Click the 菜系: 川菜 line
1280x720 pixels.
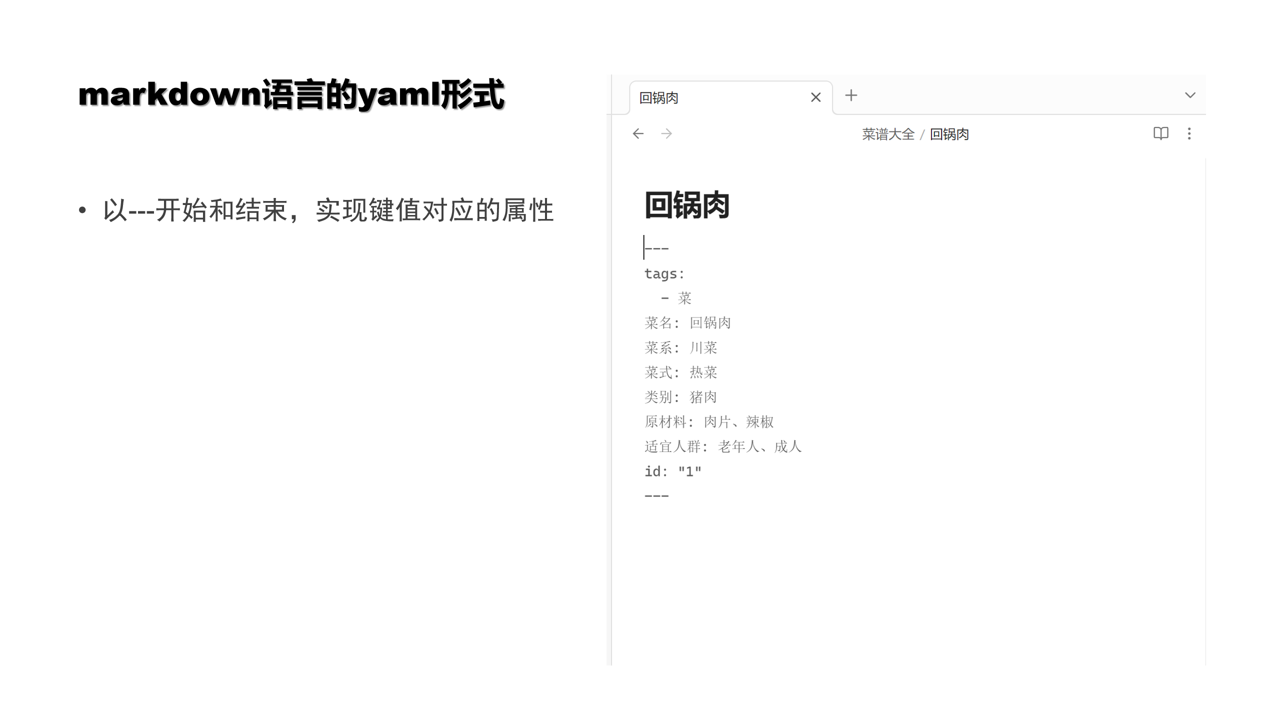pyautogui.click(x=681, y=348)
